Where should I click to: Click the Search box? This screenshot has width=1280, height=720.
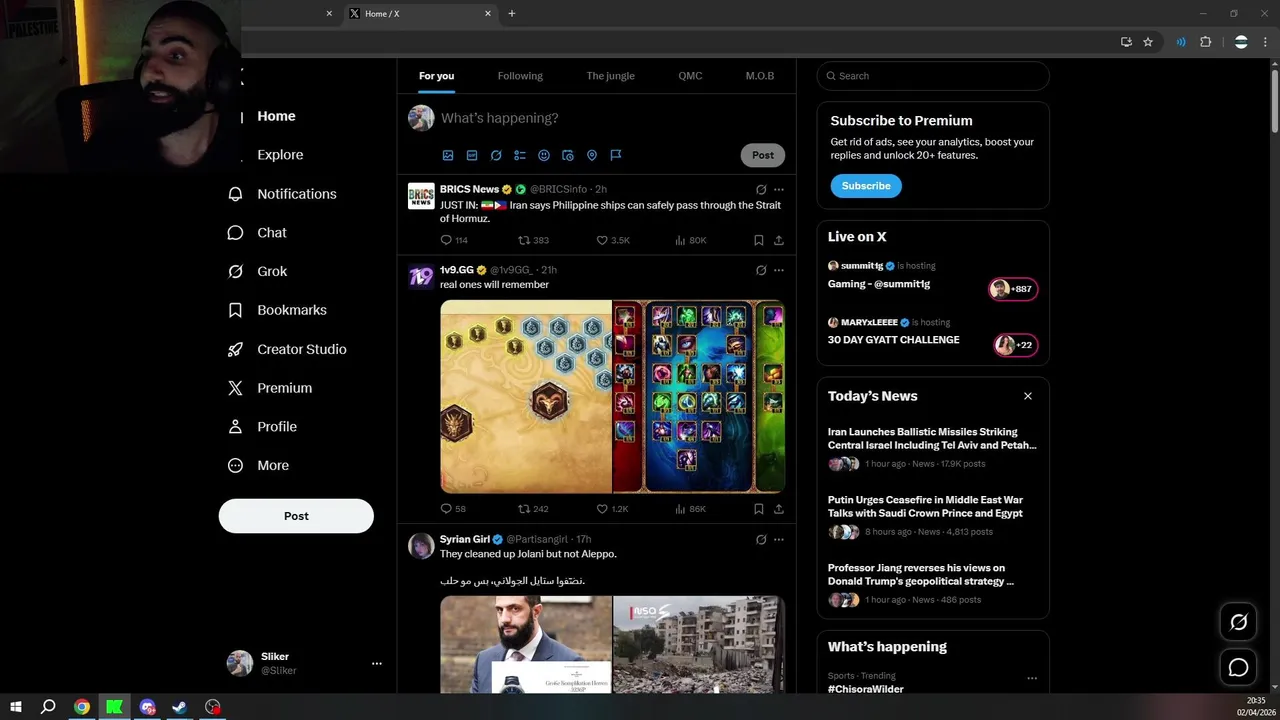pyautogui.click(x=933, y=76)
